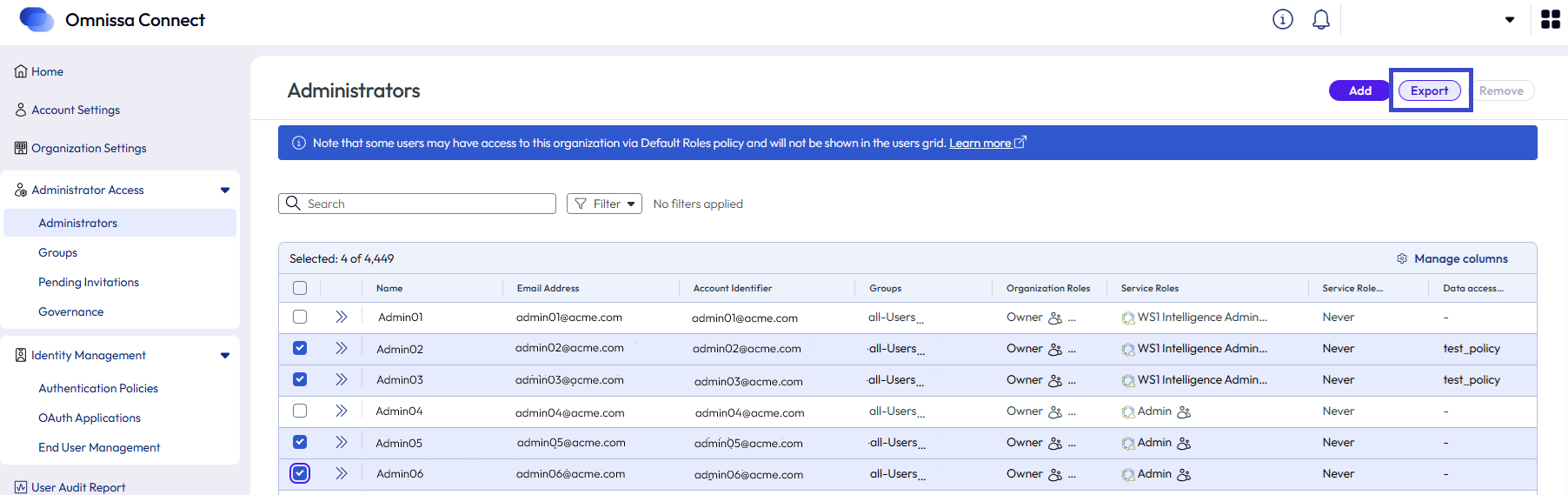This screenshot has width=1568, height=495.
Task: Expand the Admin05 row details chevron
Action: (342, 442)
